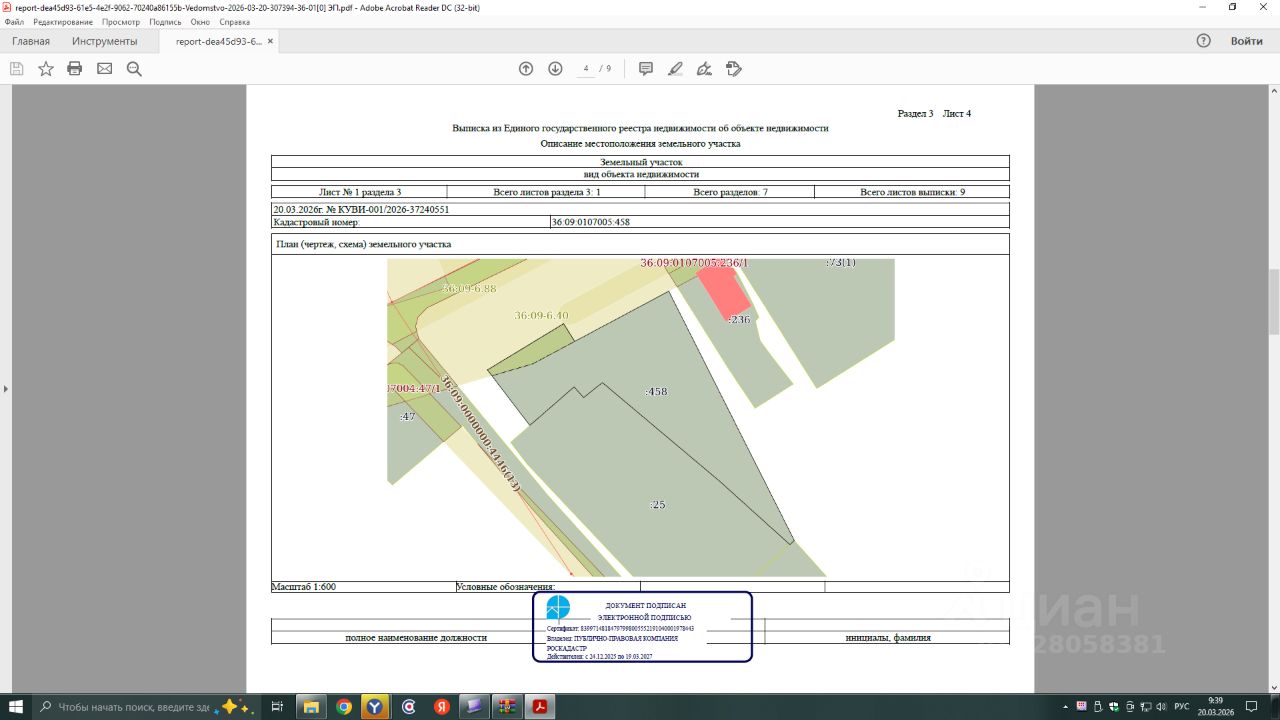Open Task View on the taskbar
1280x720 pixels.
(277, 706)
